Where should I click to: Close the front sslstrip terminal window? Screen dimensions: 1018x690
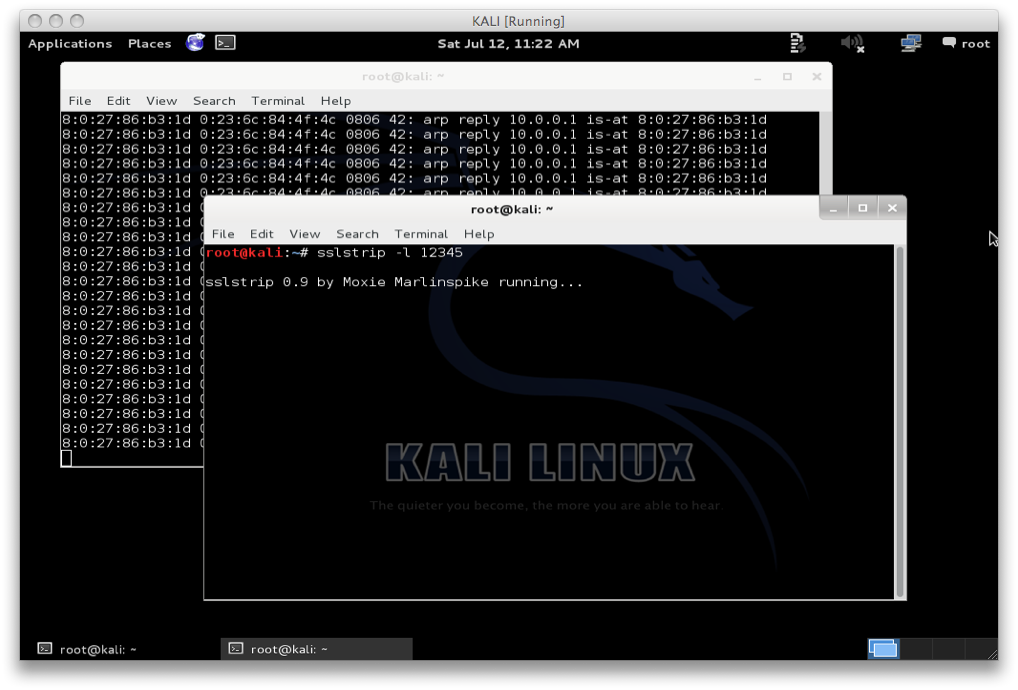pyautogui.click(x=892, y=208)
